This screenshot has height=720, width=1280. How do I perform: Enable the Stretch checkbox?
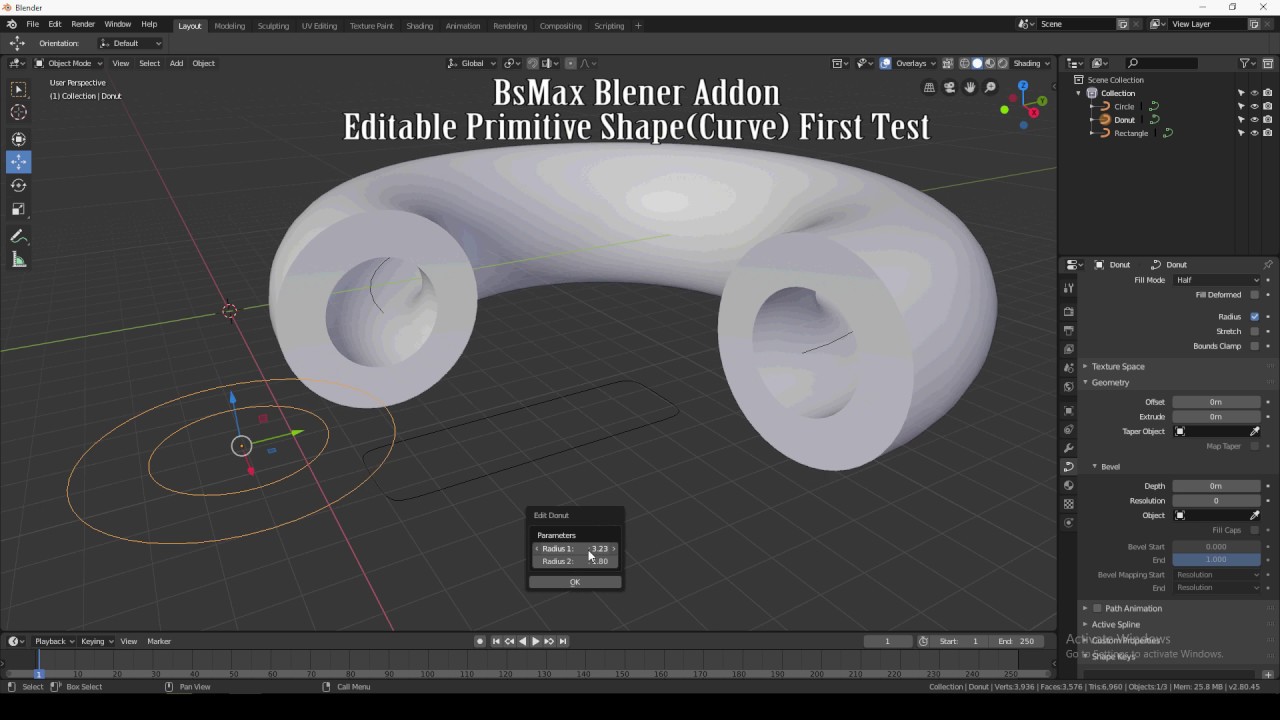(1254, 331)
